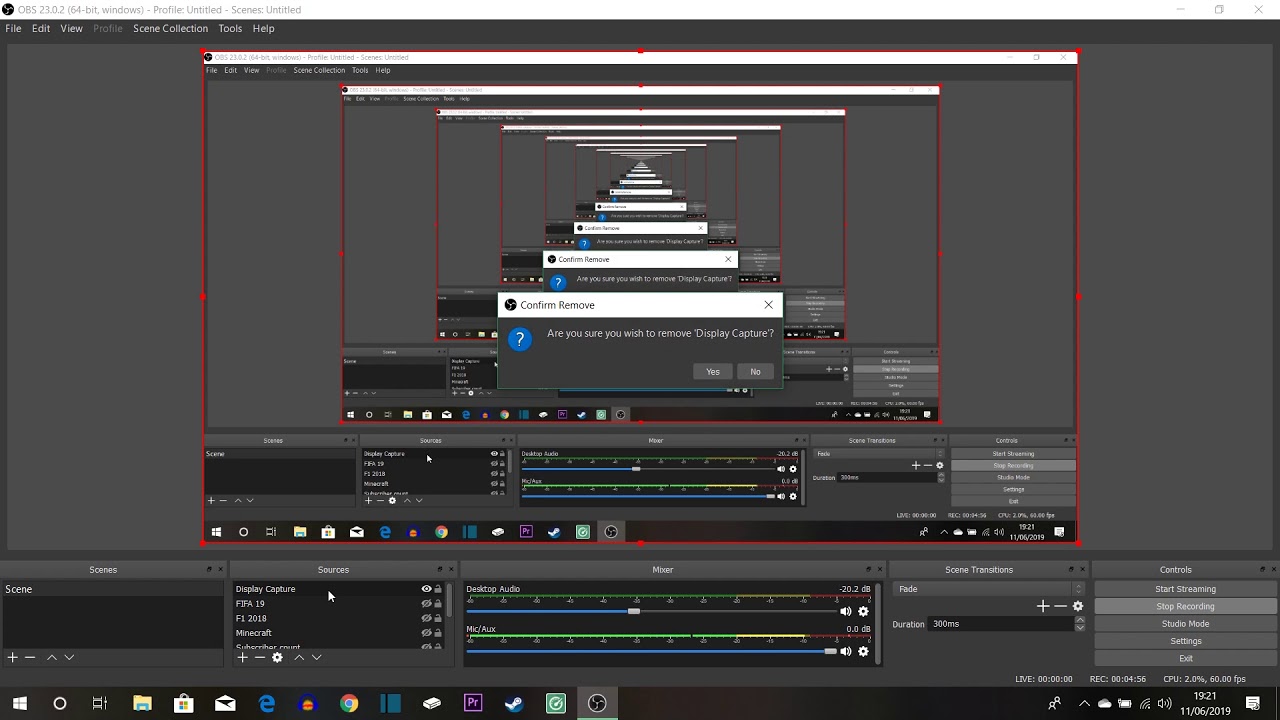1280x720 pixels.
Task: Toggle the lock on the FIFA 19 source
Action: pyautogui.click(x=438, y=604)
